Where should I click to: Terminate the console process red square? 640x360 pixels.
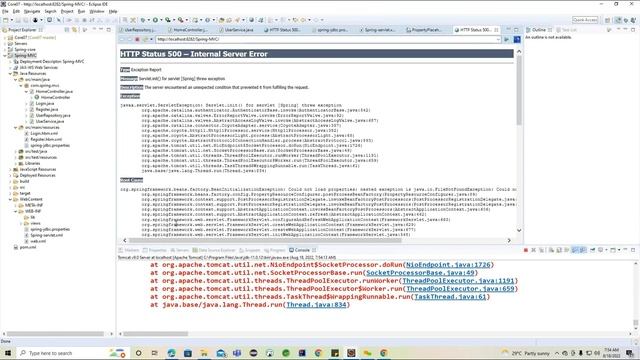526,250
